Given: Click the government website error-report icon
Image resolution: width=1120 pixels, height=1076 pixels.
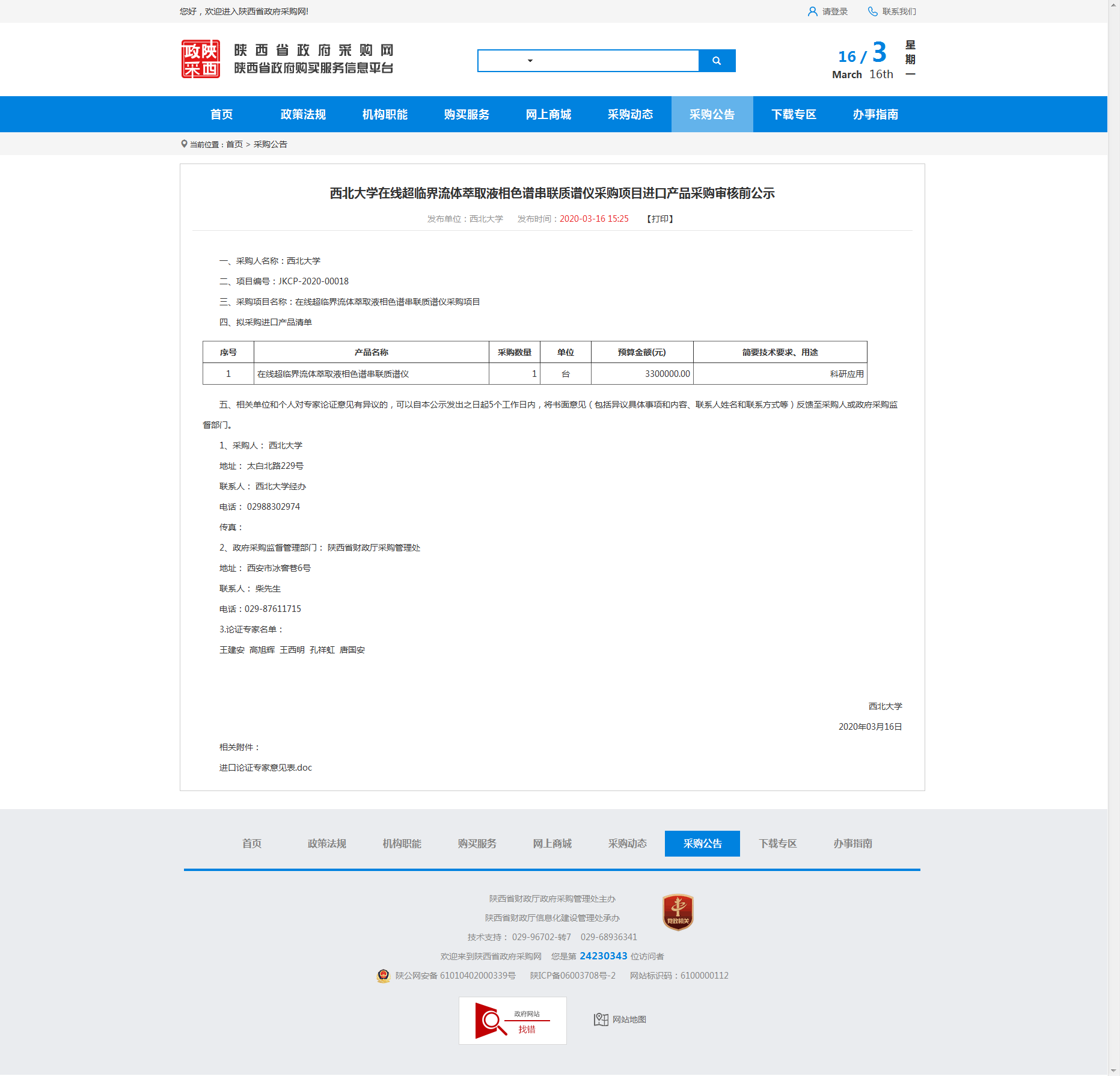Looking at the screenshot, I should point(513,1021).
